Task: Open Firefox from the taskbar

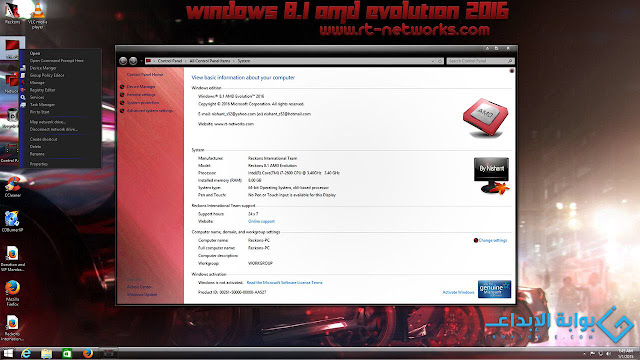Action: click(x=87, y=353)
